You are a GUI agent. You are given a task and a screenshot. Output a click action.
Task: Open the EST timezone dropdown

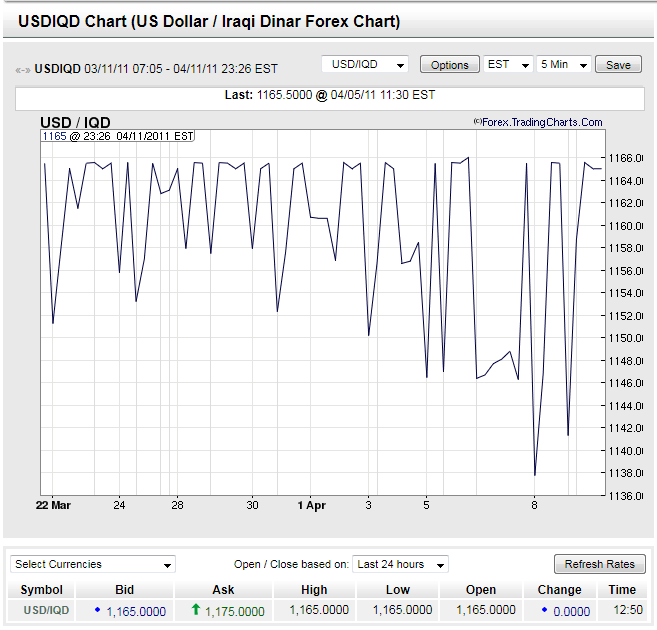[x=508, y=65]
